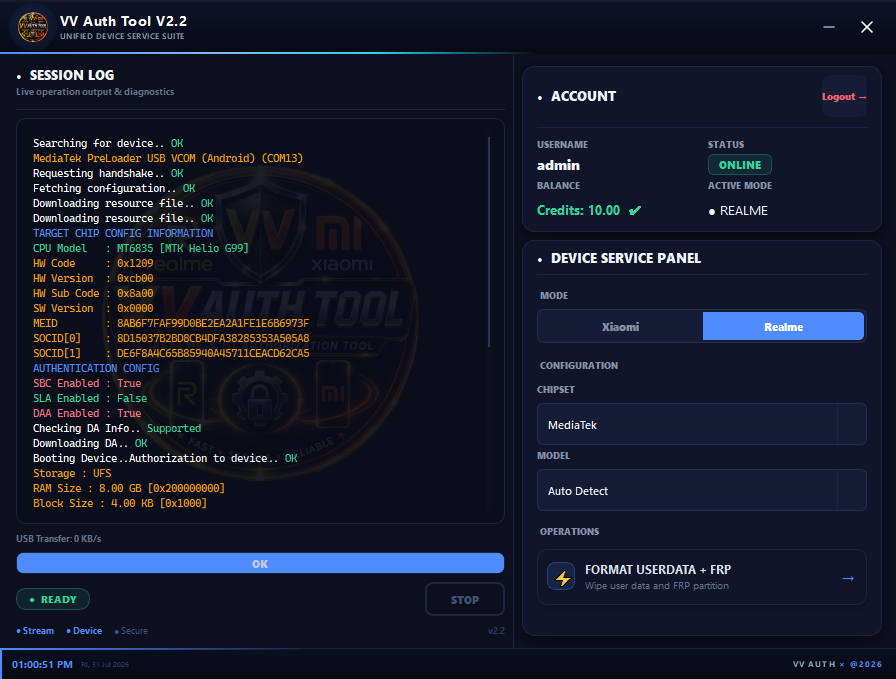The width and height of the screenshot is (896, 679).
Task: Click the Storage : UFS line
Action: pos(72,473)
